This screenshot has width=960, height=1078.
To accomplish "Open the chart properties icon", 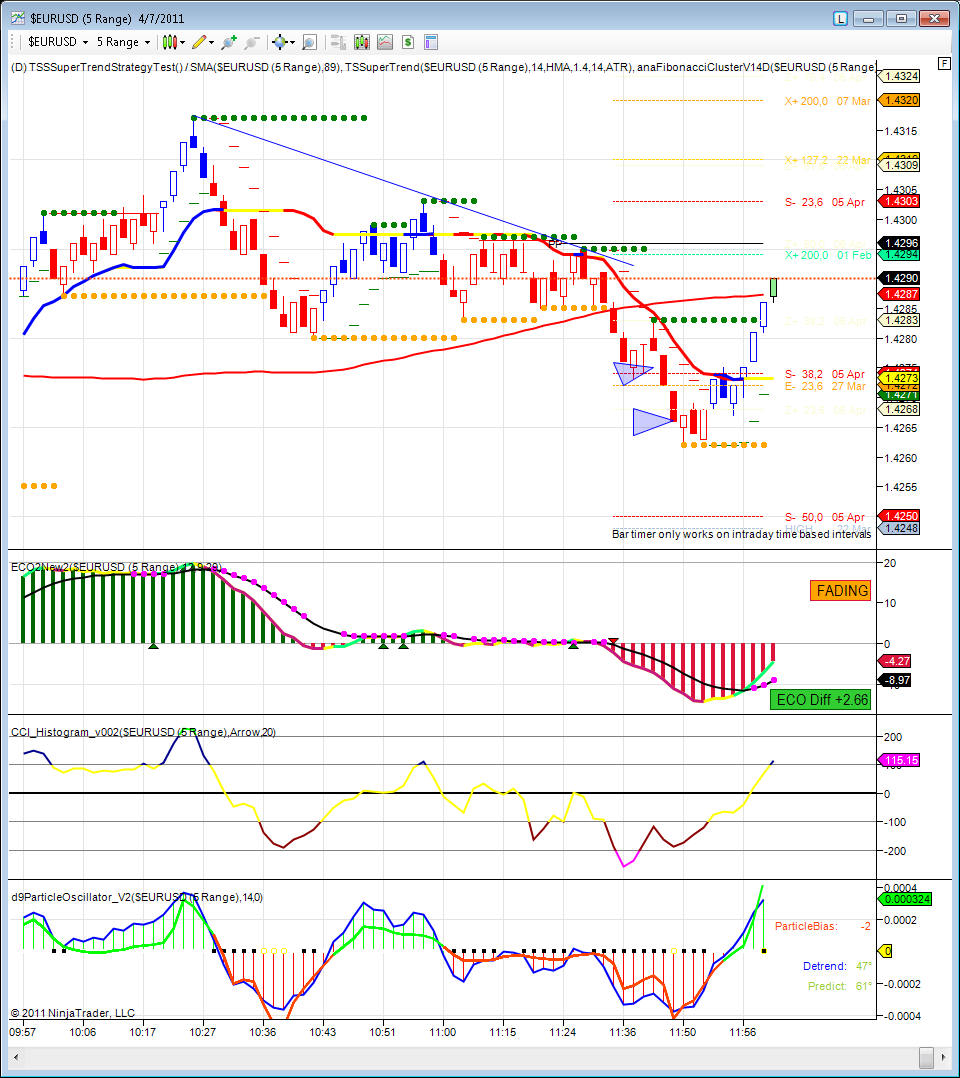I will pyautogui.click(x=431, y=43).
